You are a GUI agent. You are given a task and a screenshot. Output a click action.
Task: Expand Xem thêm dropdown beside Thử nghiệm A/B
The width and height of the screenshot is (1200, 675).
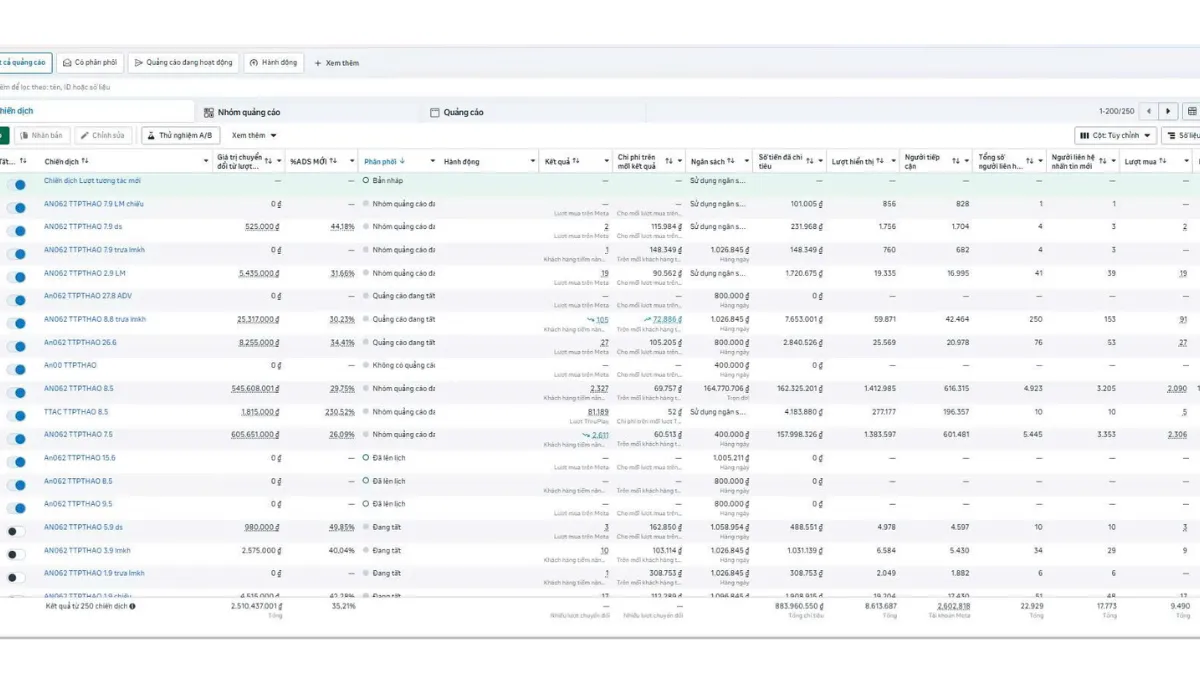pos(254,135)
